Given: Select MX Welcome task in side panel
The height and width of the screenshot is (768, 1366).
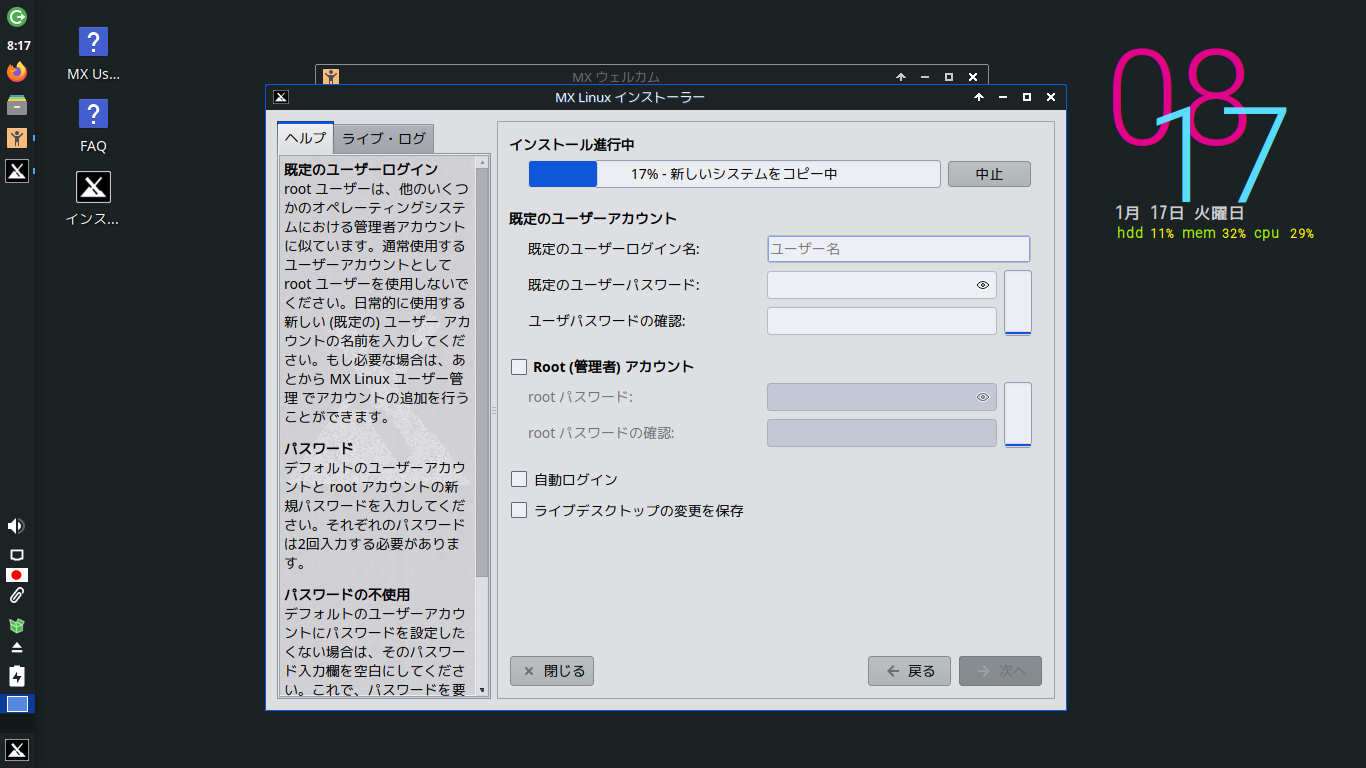Looking at the screenshot, I should coord(17,138).
